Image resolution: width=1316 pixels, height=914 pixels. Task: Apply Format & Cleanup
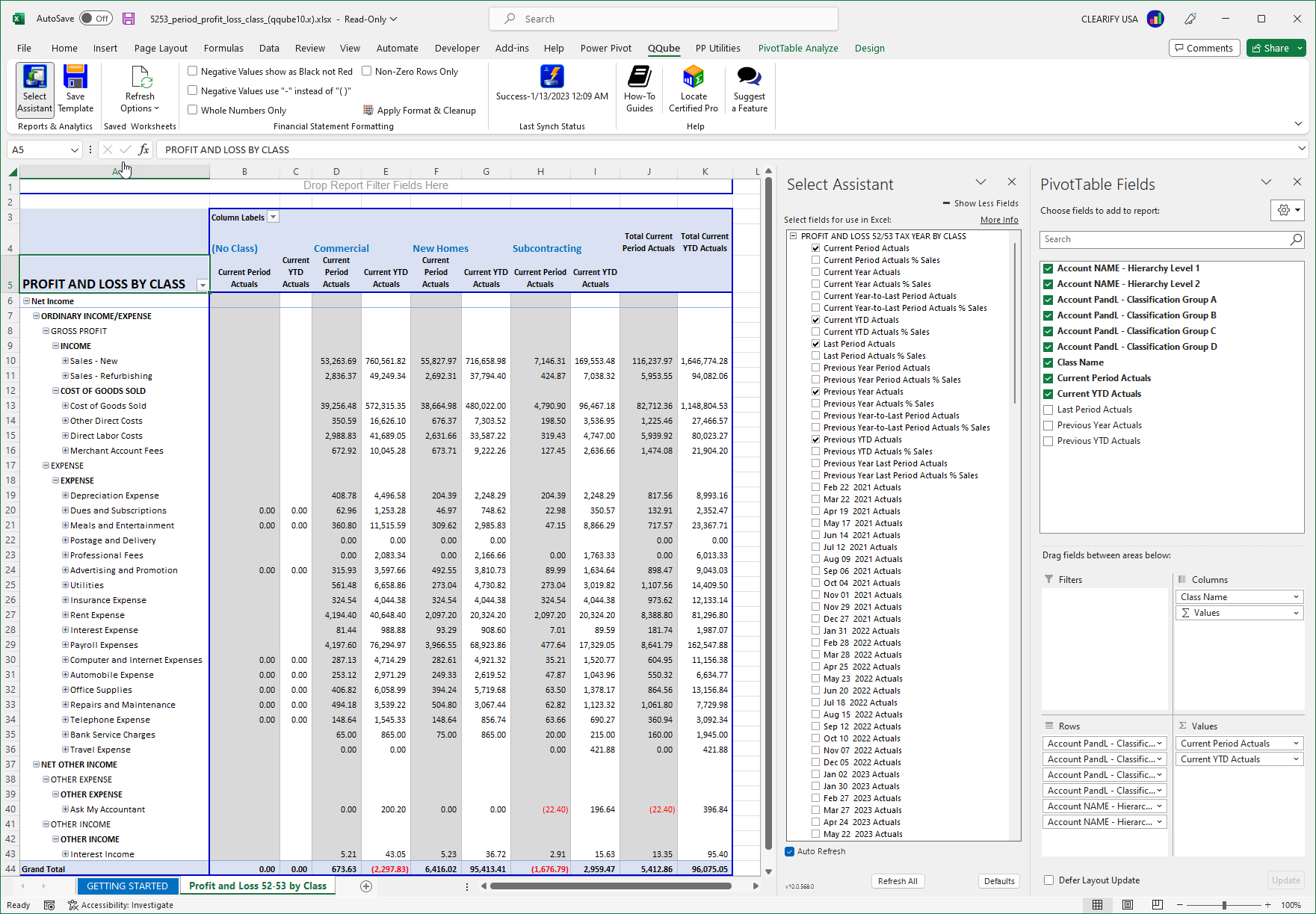420,110
